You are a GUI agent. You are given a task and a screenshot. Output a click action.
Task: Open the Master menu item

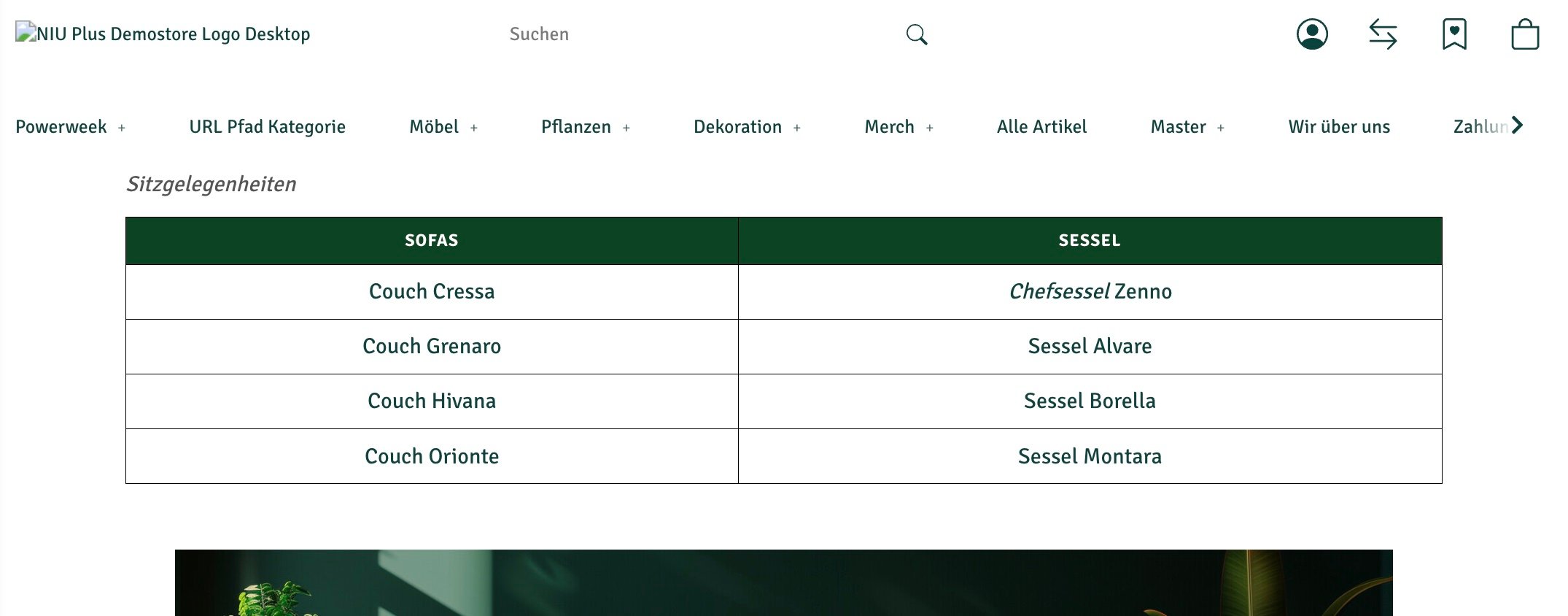tap(1178, 127)
